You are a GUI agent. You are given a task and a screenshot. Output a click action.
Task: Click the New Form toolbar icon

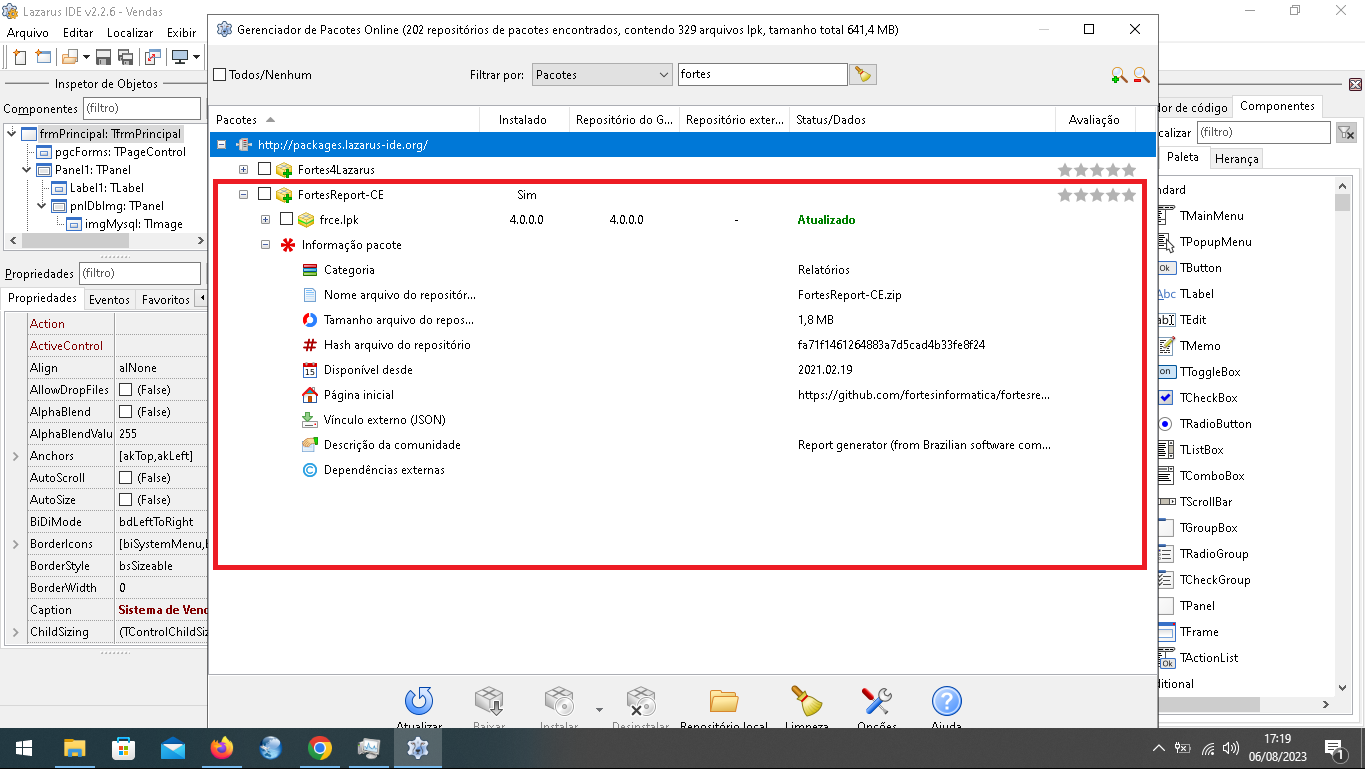43,57
